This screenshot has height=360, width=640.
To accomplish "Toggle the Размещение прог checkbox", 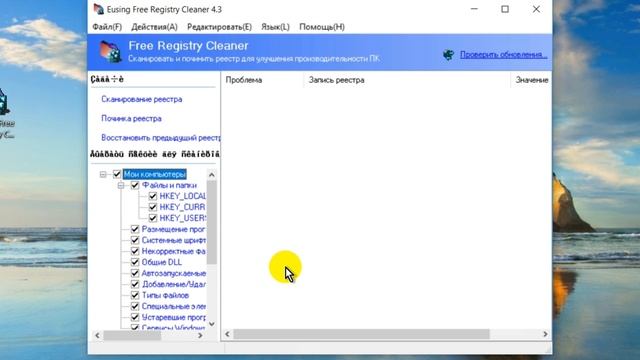I will (135, 229).
